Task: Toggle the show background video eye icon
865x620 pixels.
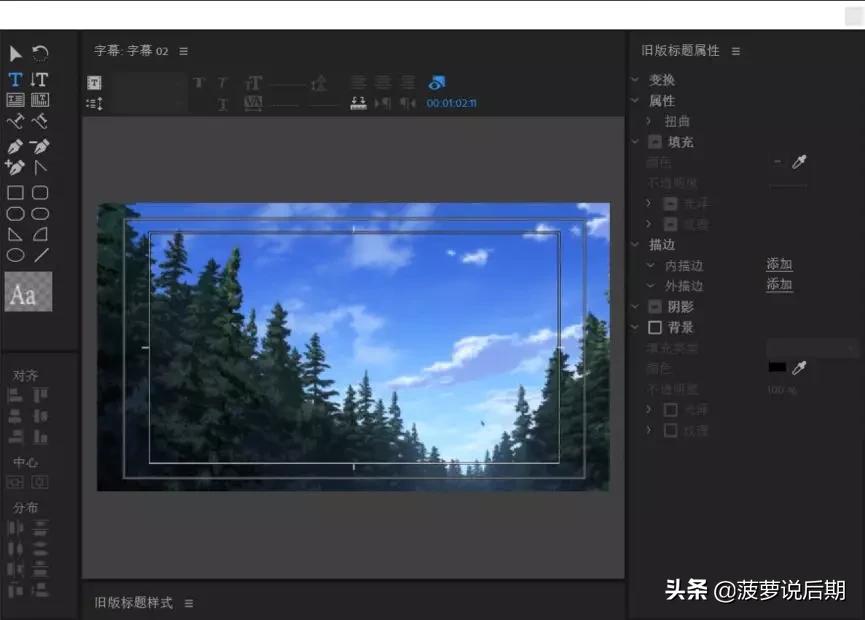Action: click(437, 83)
